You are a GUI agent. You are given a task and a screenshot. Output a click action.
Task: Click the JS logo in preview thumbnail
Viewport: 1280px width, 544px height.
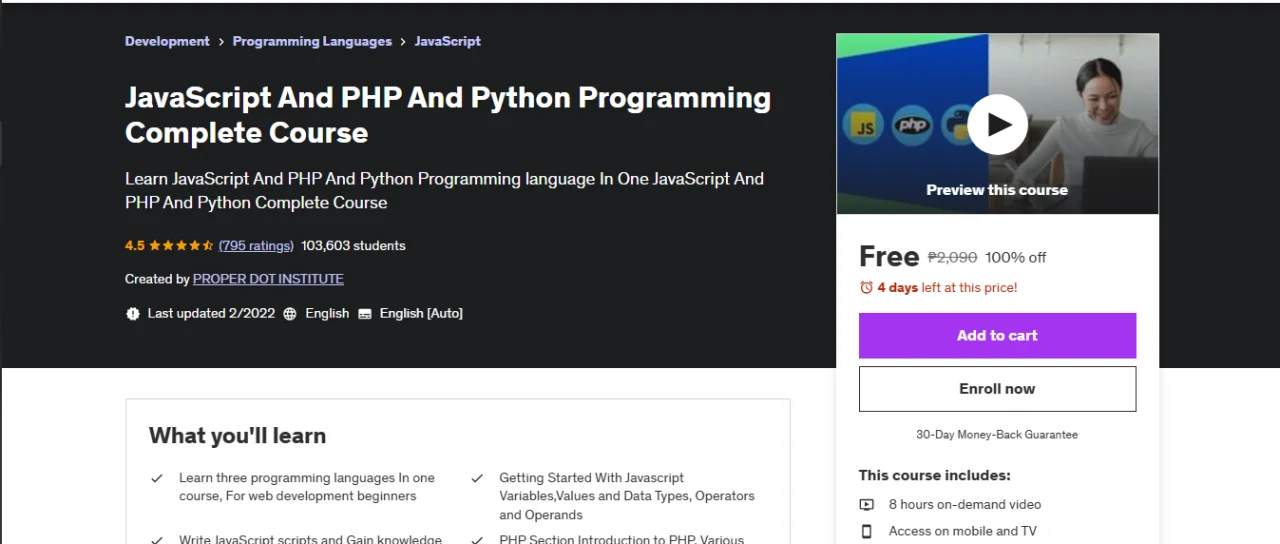pyautogui.click(x=863, y=126)
